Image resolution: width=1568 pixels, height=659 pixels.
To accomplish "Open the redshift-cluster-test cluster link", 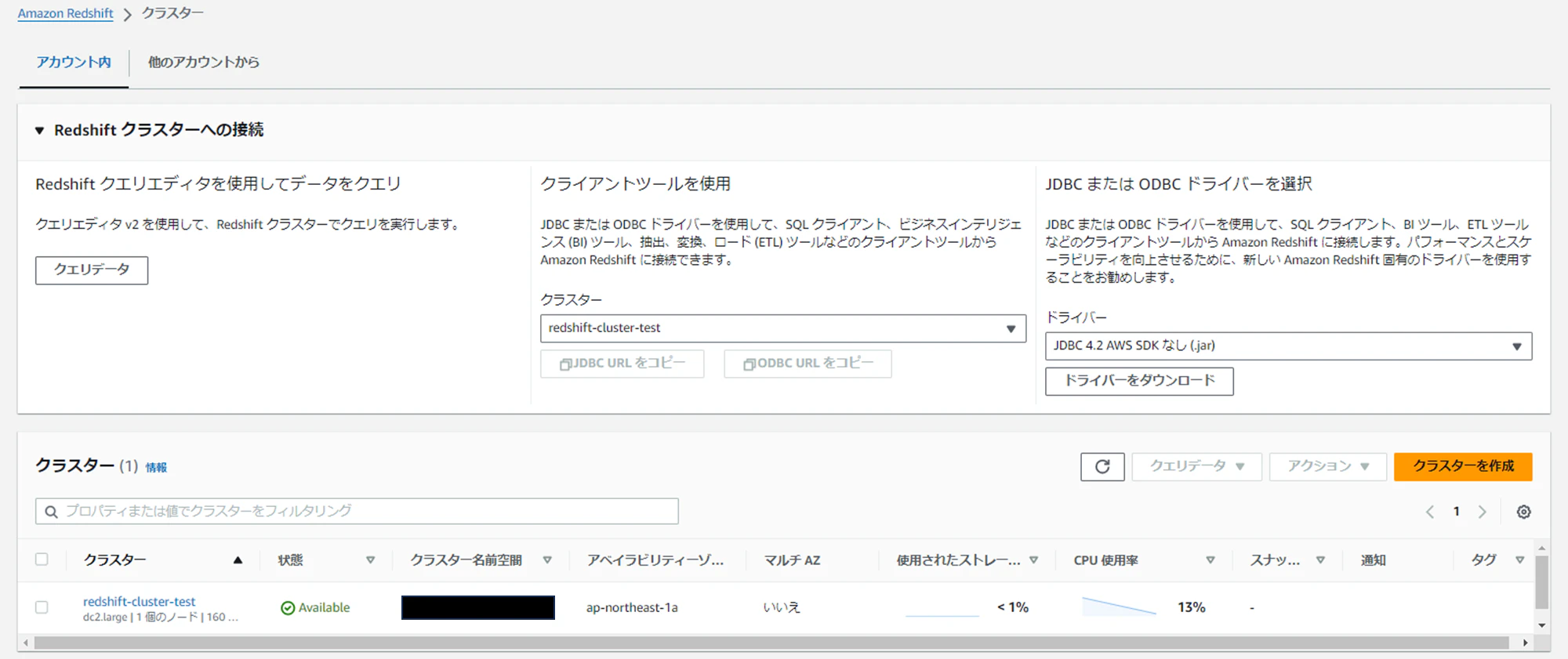I will tap(139, 602).
